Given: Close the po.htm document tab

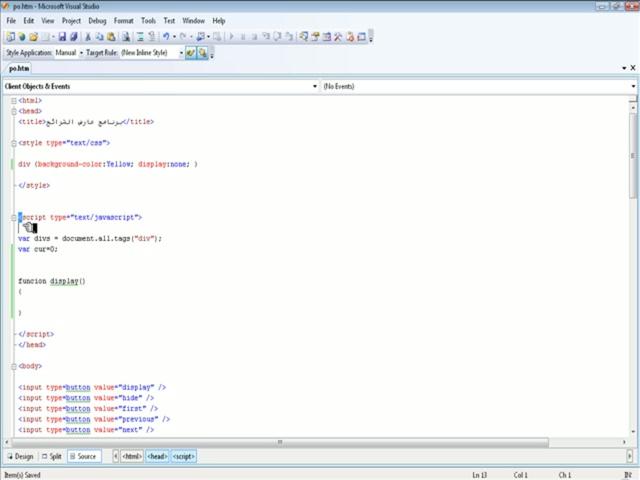Looking at the screenshot, I should [633, 68].
